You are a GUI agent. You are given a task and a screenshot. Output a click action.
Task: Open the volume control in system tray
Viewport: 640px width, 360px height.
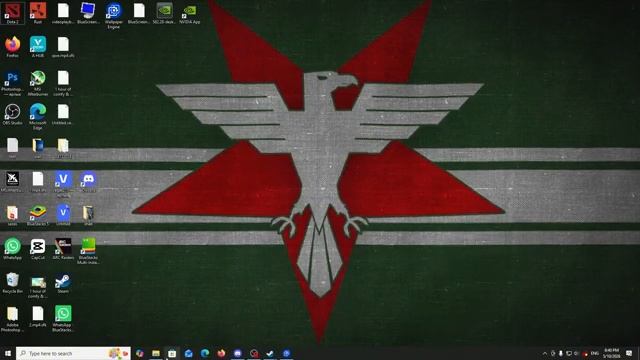[x=577, y=353]
